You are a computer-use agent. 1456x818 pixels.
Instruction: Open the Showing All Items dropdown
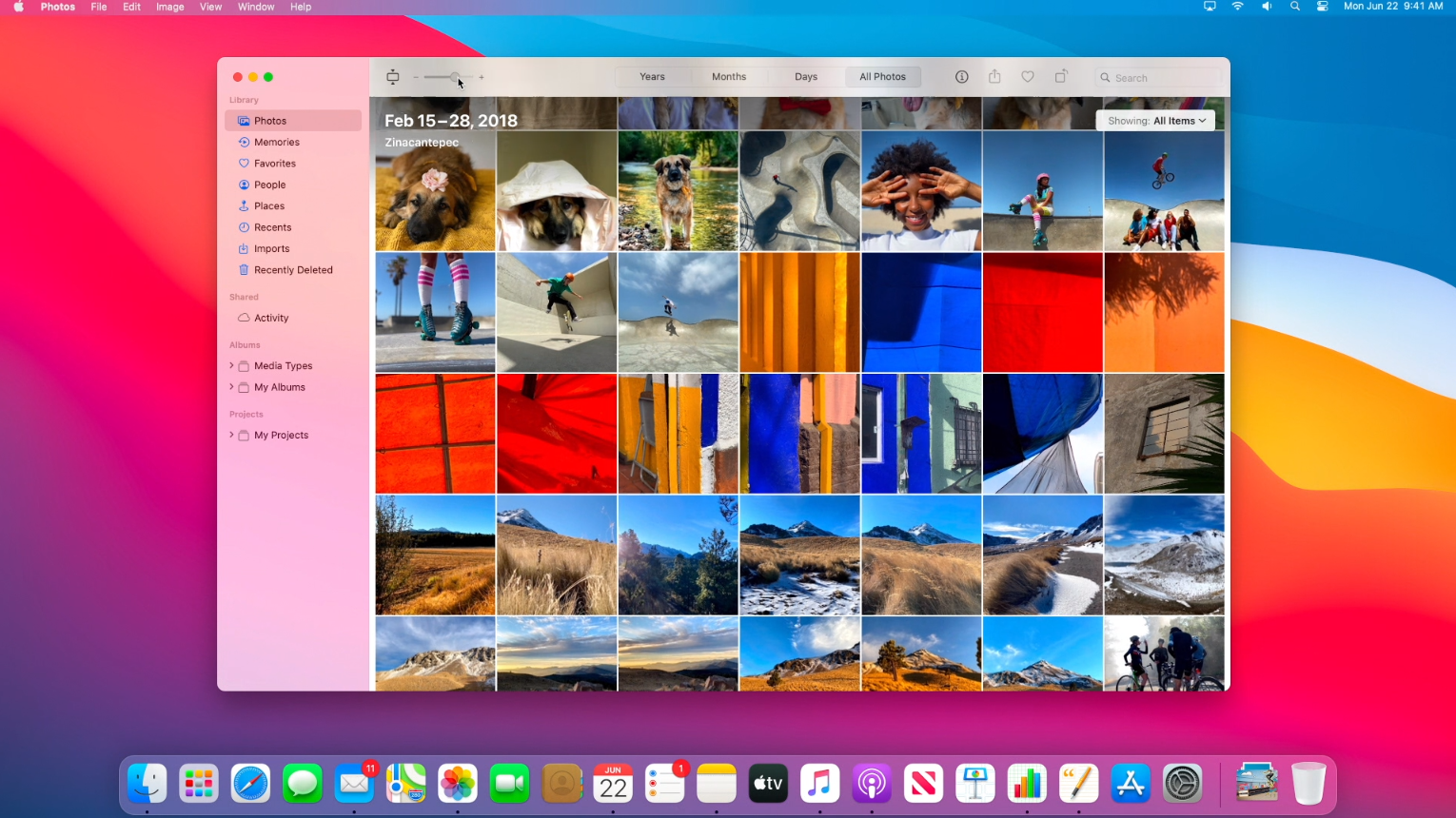click(x=1155, y=121)
